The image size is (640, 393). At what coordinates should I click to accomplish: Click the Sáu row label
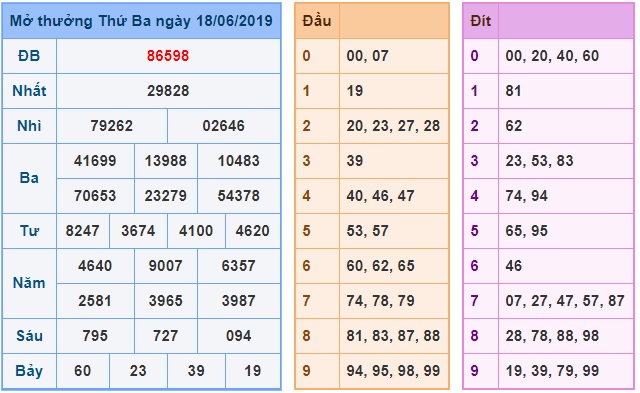tap(29, 336)
